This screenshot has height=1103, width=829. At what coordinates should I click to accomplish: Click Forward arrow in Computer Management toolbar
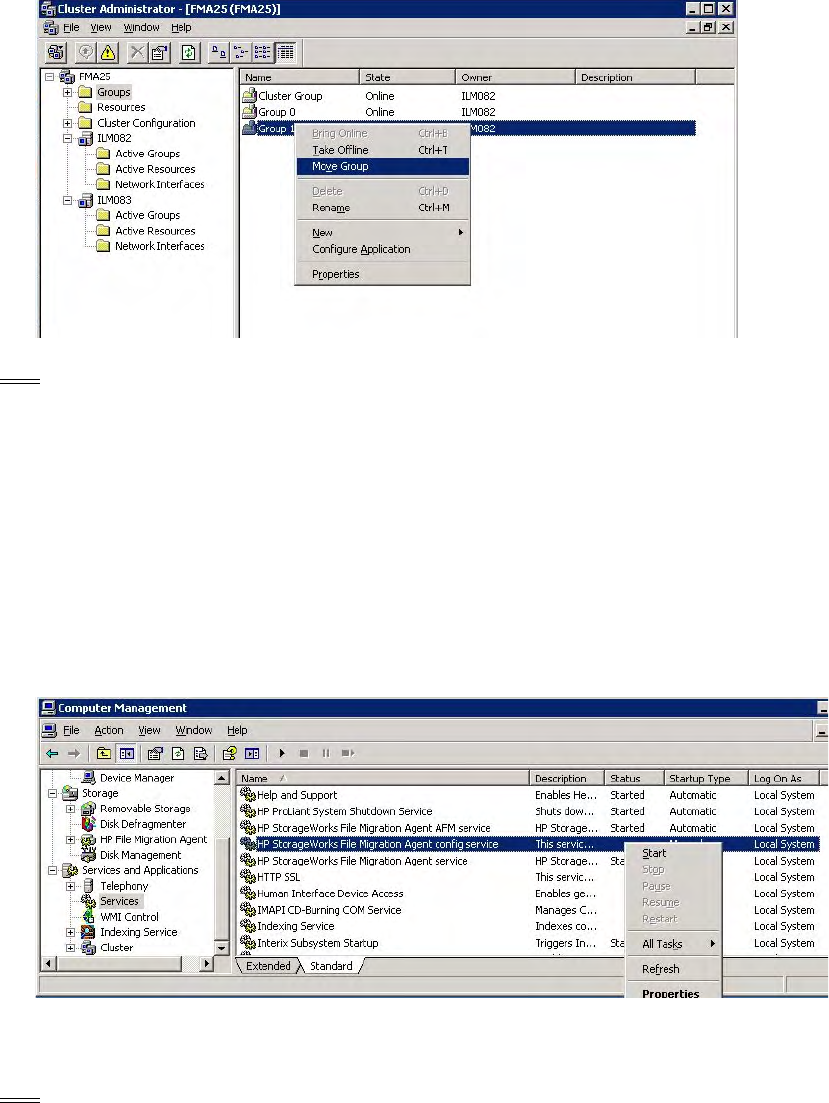point(74,753)
